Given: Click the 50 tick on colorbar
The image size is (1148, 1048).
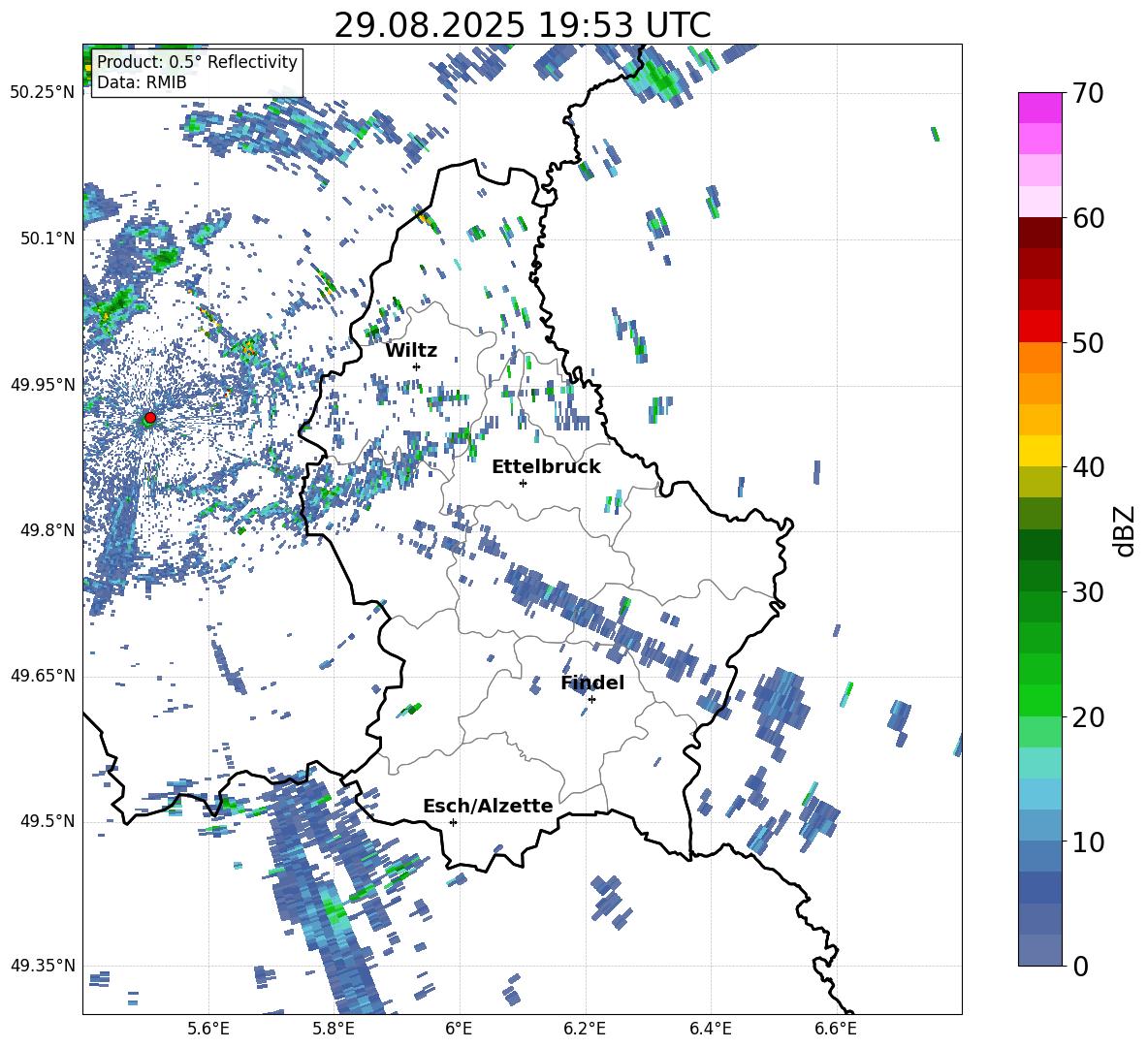Looking at the screenshot, I should click(1088, 342).
